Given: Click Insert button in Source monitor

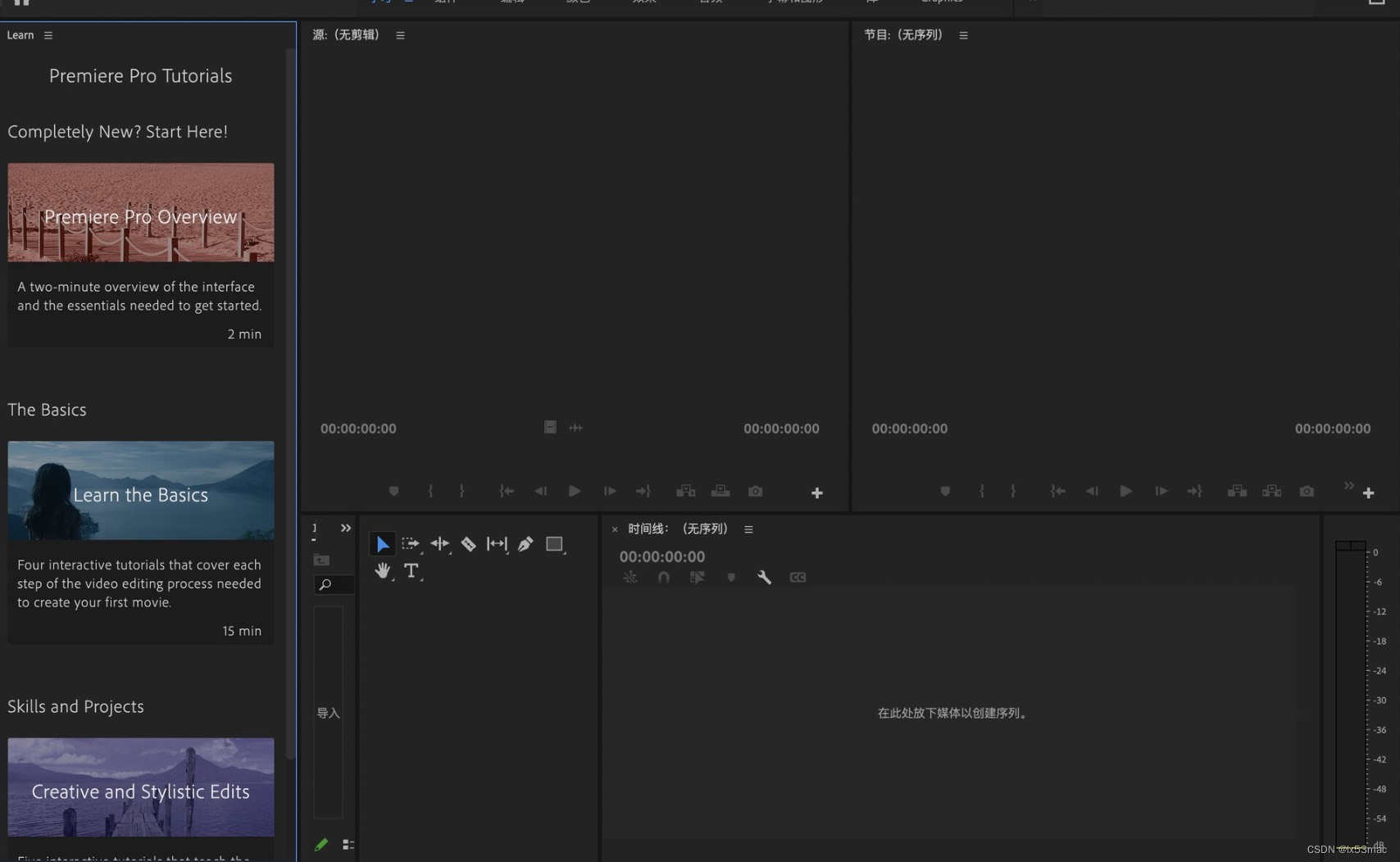Looking at the screenshot, I should click(686, 491).
